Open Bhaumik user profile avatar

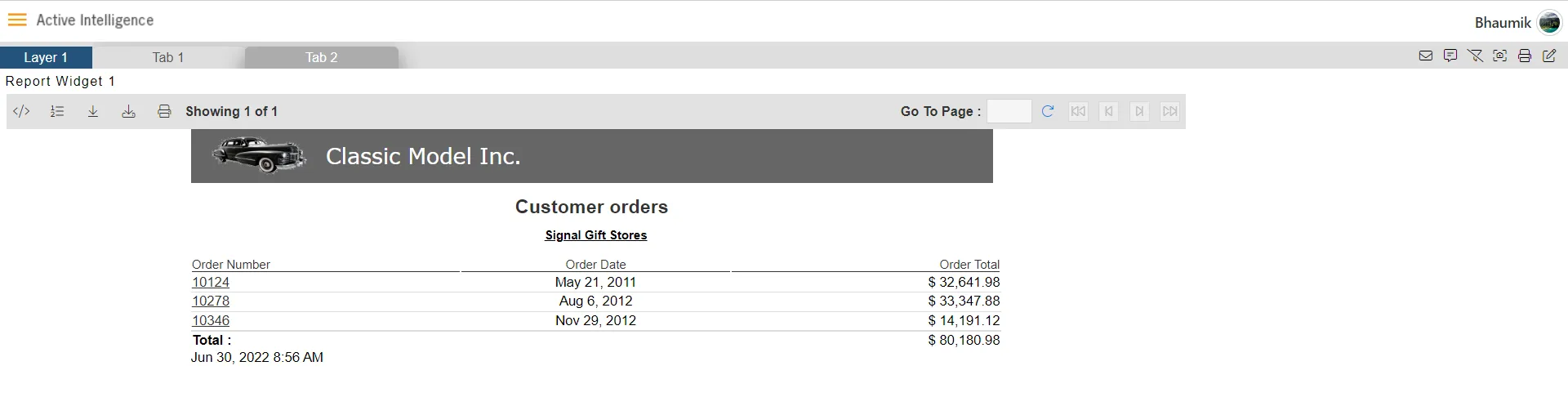coord(1549,22)
